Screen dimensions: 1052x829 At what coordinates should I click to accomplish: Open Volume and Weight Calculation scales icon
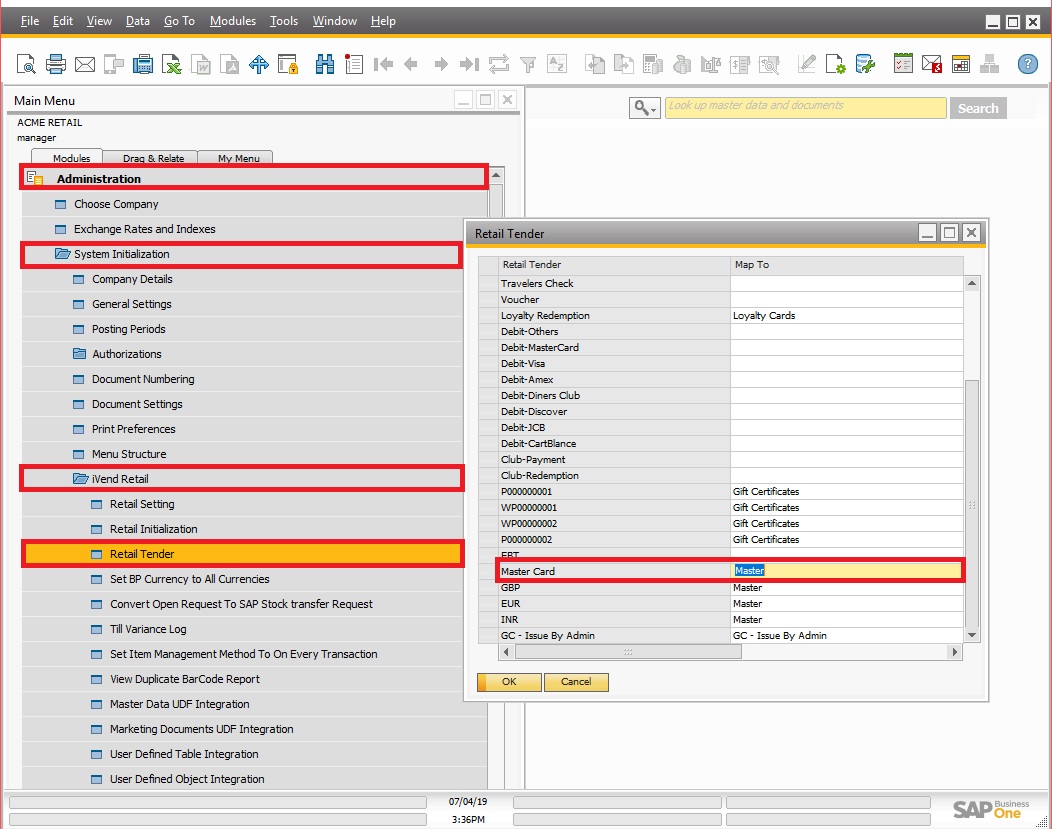(x=711, y=64)
